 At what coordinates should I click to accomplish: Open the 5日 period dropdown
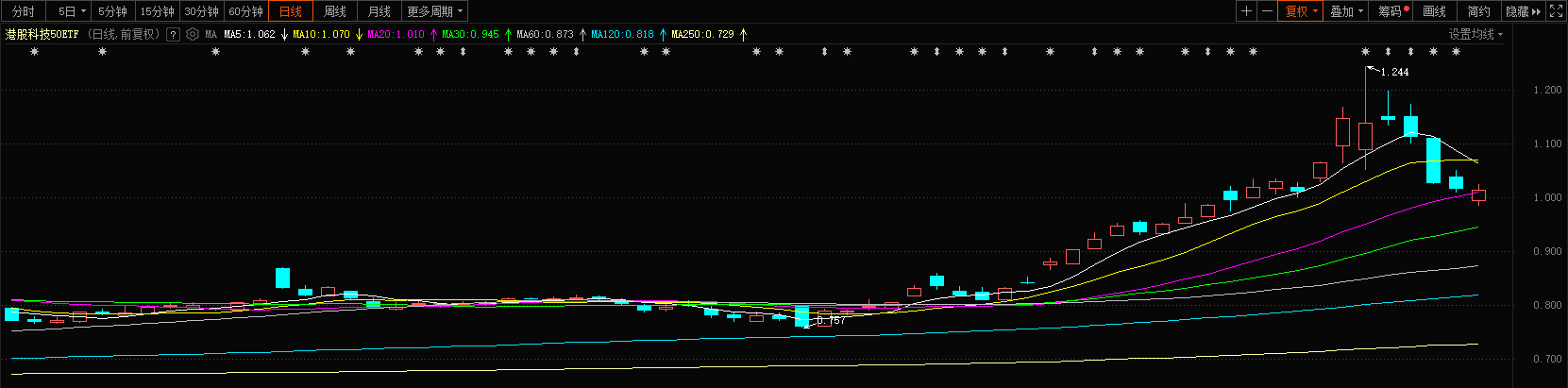click(70, 11)
